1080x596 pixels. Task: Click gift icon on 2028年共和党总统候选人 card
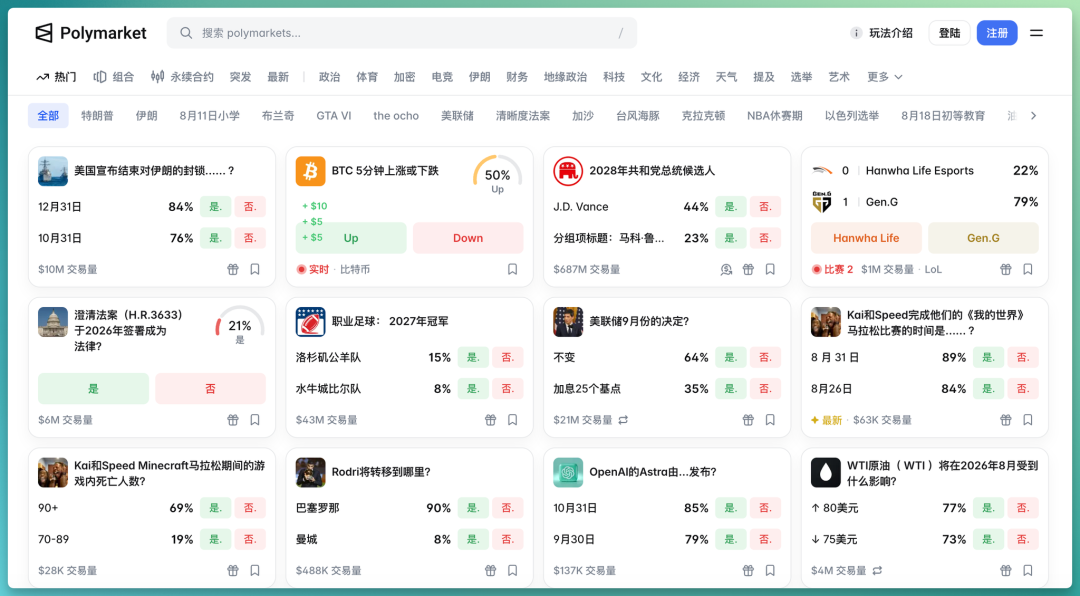click(x=748, y=269)
